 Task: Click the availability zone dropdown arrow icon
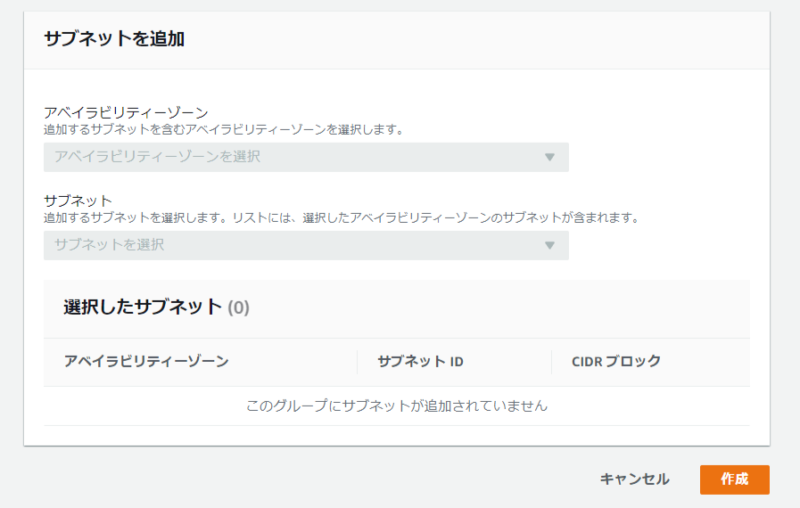point(549,157)
